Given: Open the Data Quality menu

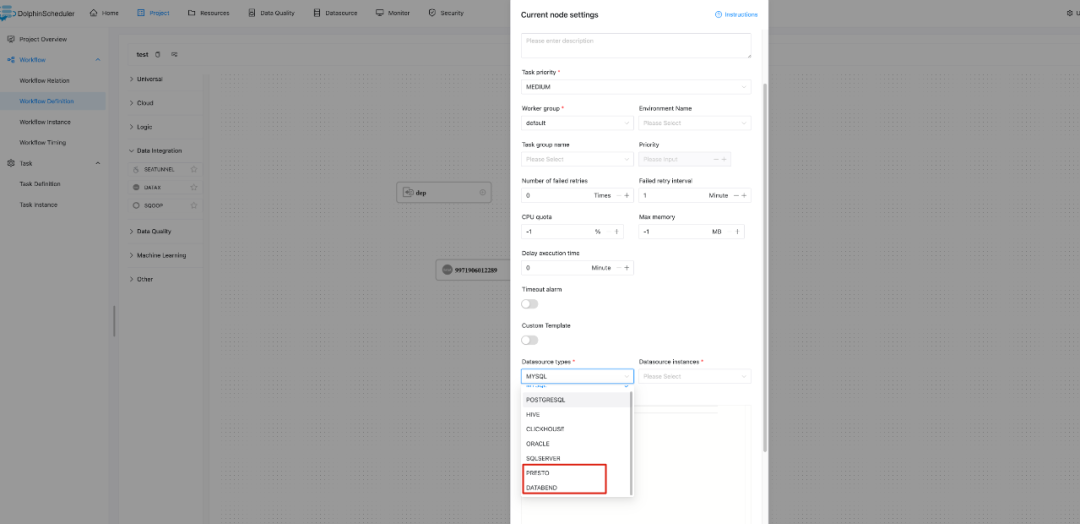Looking at the screenshot, I should pos(271,13).
